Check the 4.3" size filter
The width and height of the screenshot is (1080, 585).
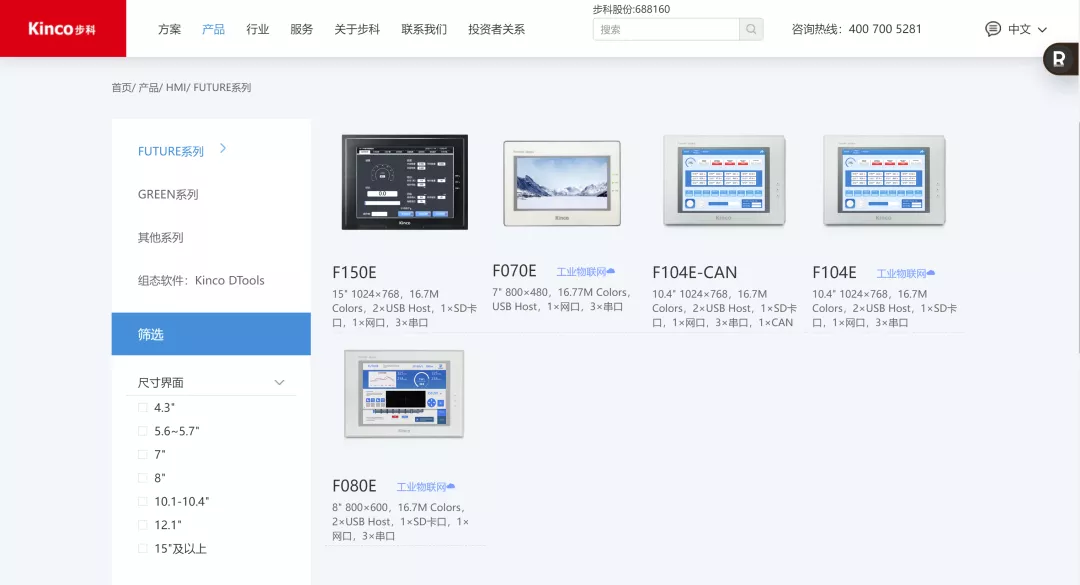(x=143, y=407)
